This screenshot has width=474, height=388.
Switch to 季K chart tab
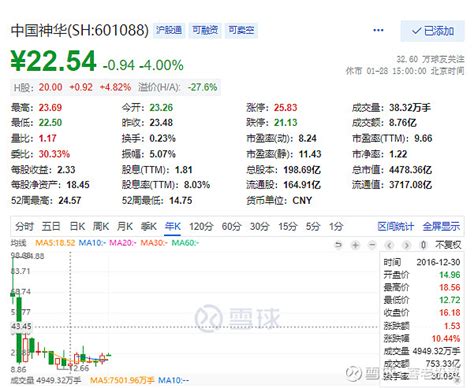coord(148,227)
